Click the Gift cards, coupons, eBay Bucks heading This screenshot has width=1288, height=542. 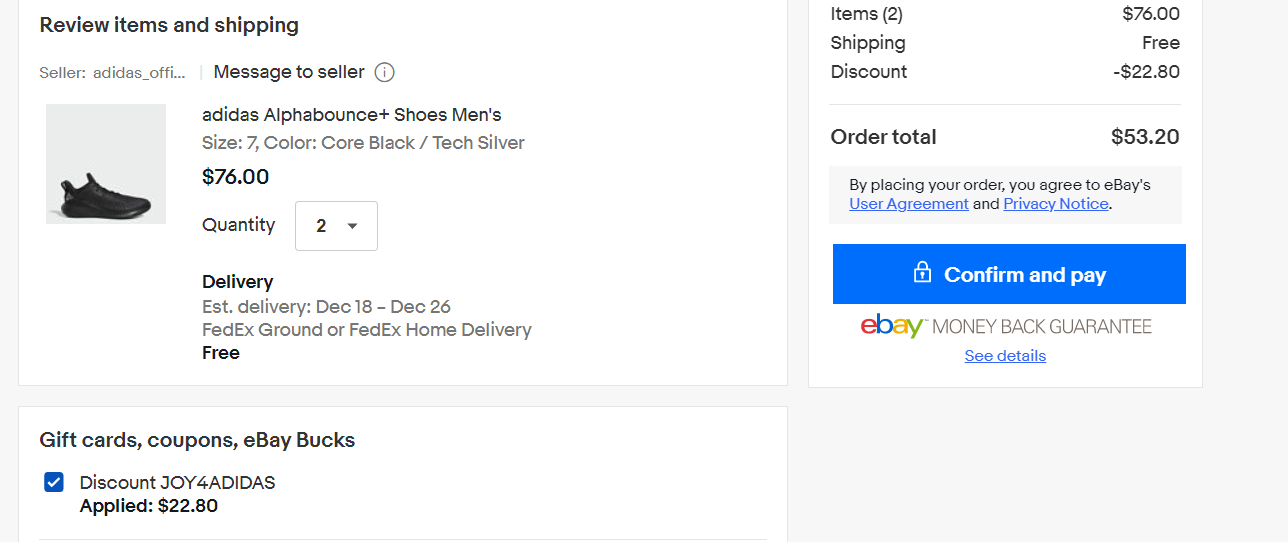(x=197, y=440)
